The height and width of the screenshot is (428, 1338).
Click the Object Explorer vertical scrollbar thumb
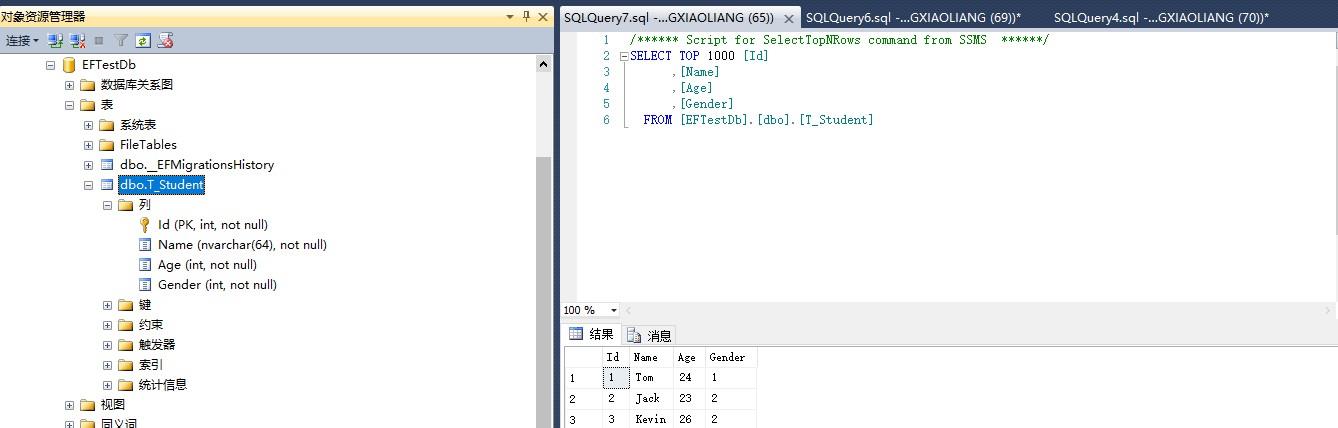click(x=544, y=290)
